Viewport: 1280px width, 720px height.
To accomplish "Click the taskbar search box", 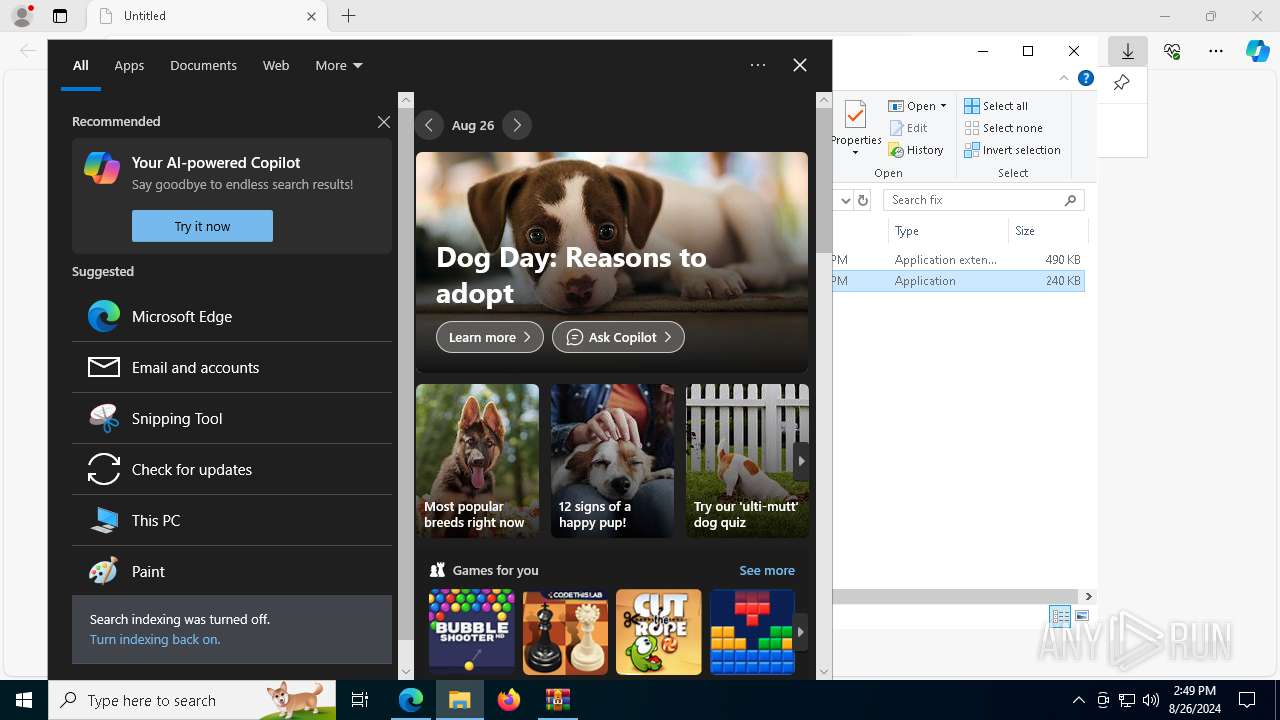I will (192, 700).
